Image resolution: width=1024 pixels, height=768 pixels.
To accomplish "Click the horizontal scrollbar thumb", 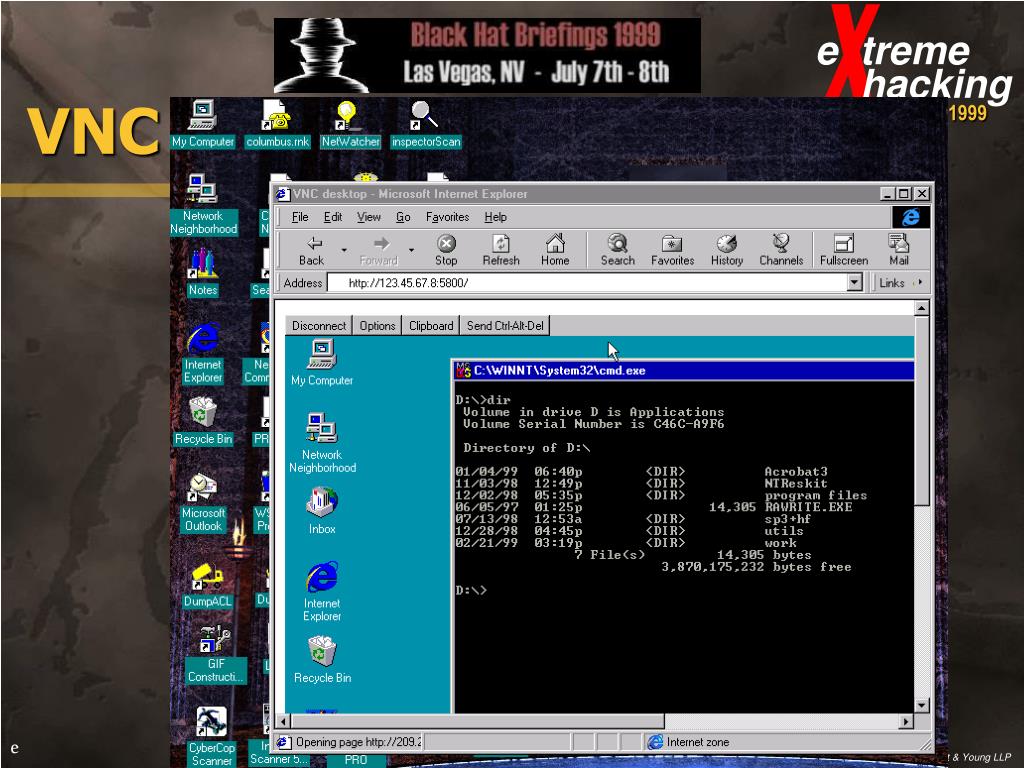I will [x=477, y=722].
